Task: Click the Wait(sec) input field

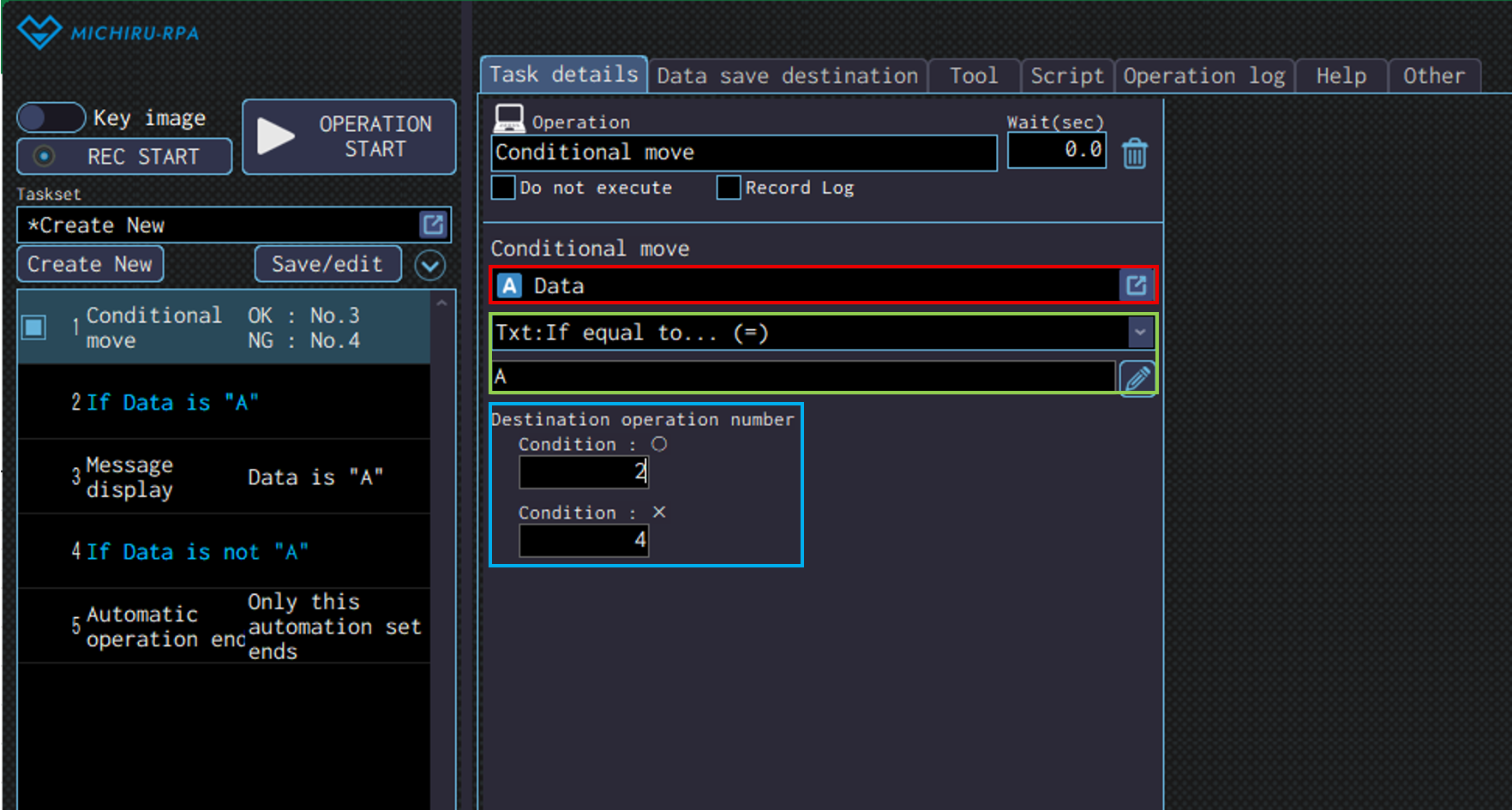Action: [x=1056, y=151]
